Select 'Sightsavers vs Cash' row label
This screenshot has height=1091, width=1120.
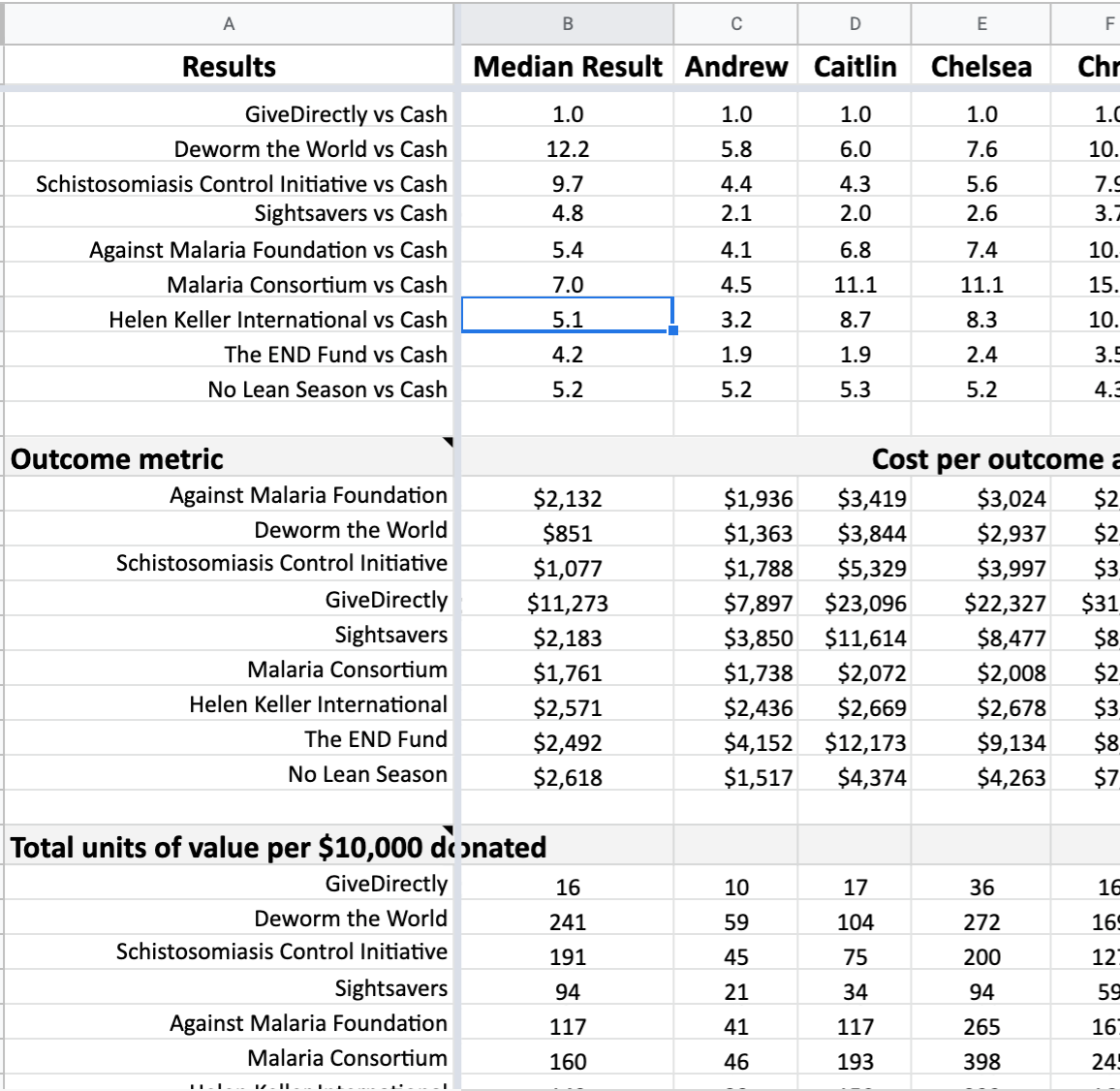pyautogui.click(x=351, y=213)
